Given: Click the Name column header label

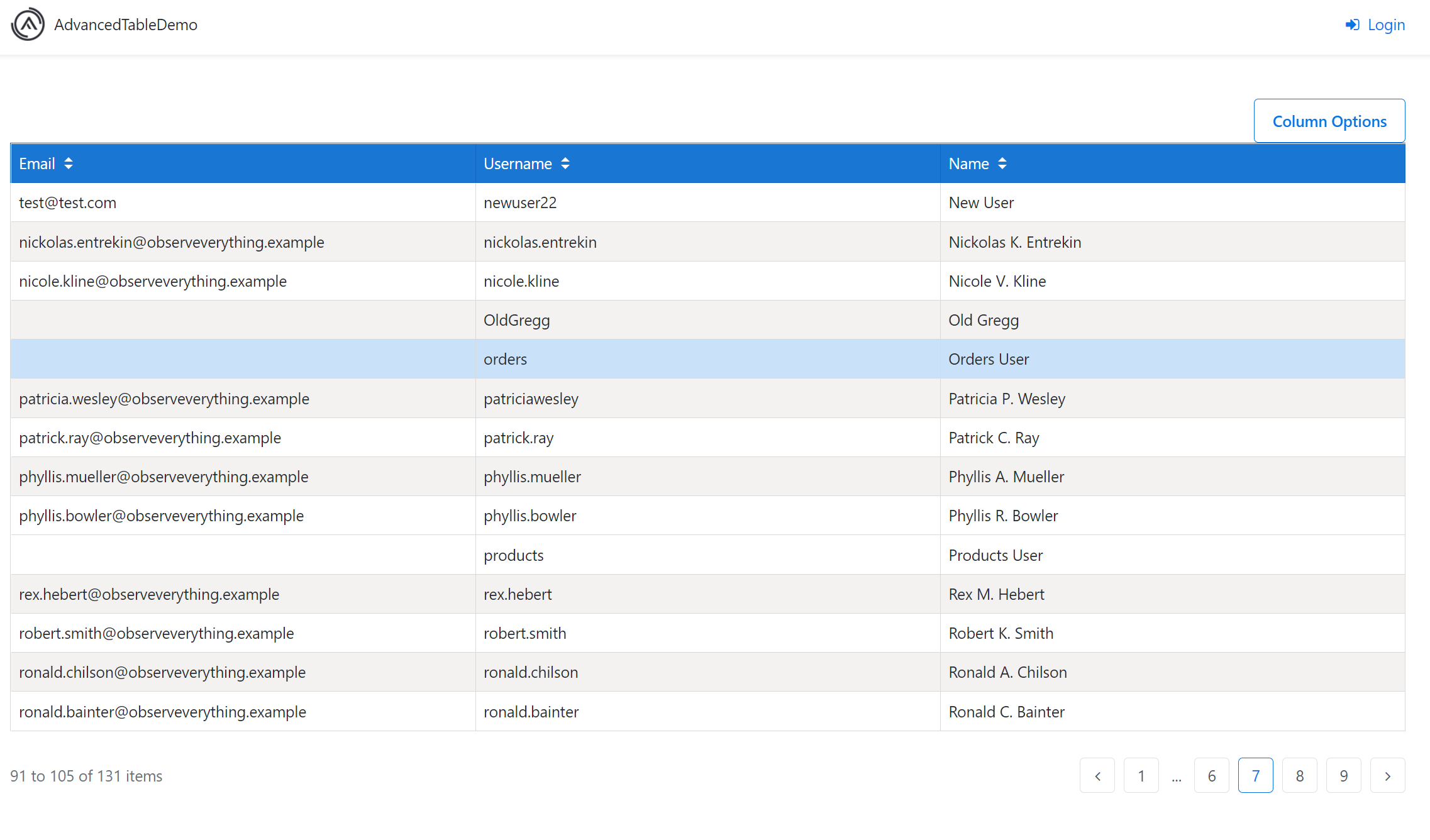Looking at the screenshot, I should pos(968,163).
